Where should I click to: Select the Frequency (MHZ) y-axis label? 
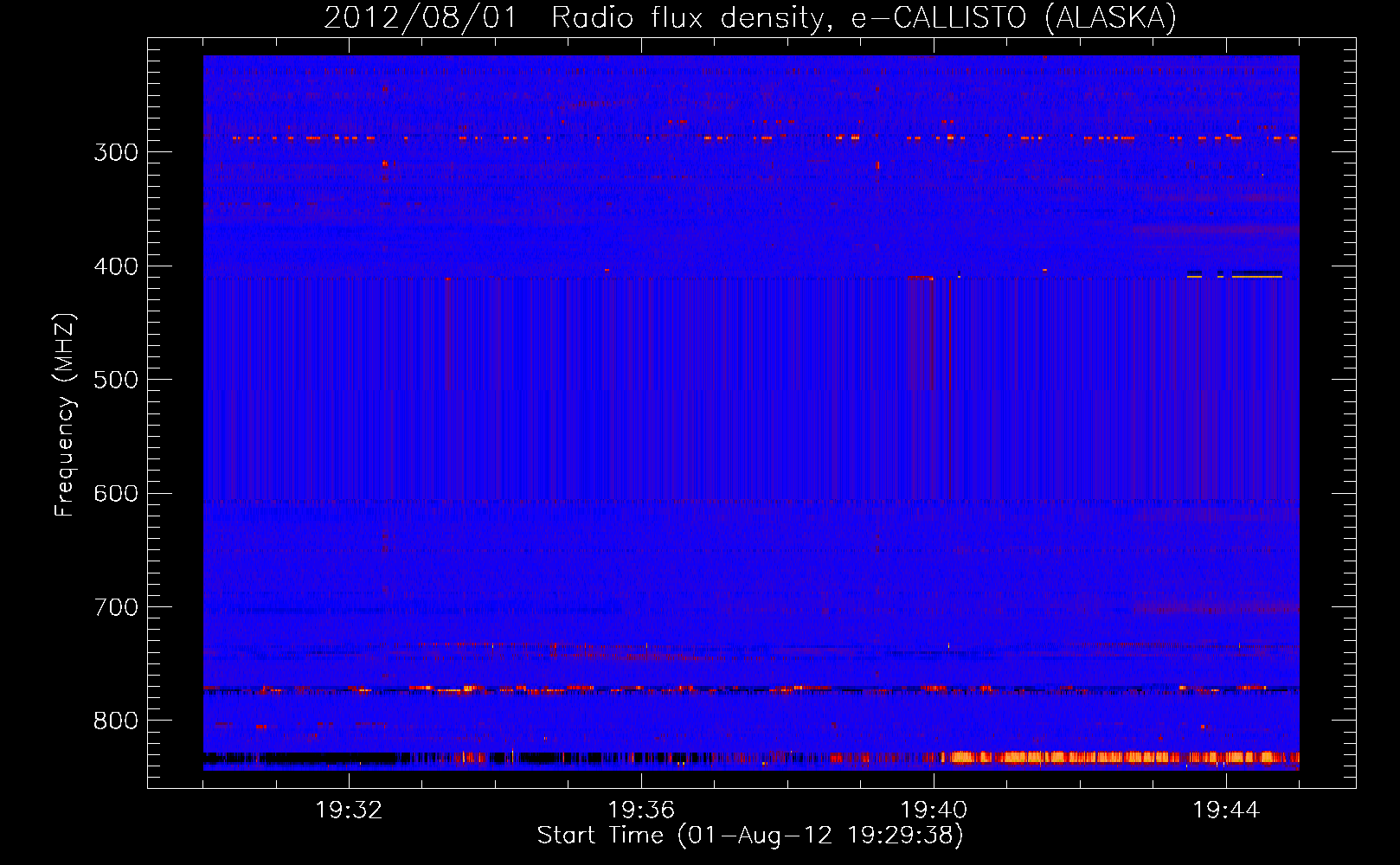pyautogui.click(x=65, y=414)
